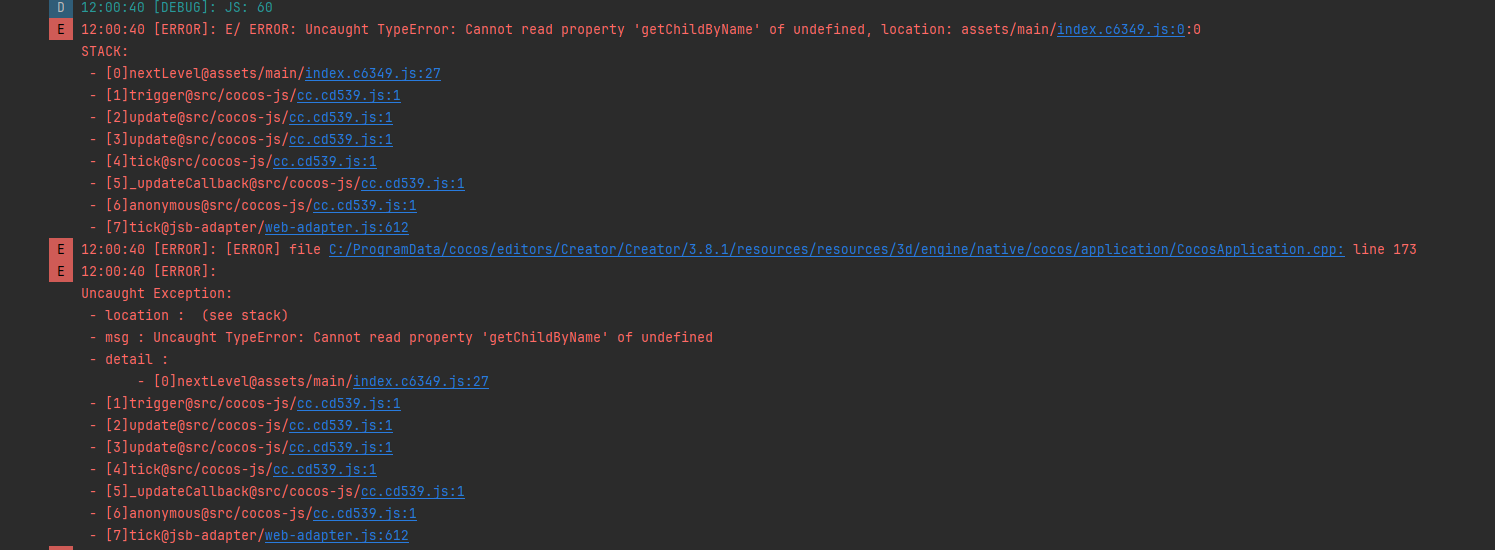Open the nextLevel index.c6349.js:27 link under detail
The height and width of the screenshot is (550, 1495).
(x=420, y=381)
